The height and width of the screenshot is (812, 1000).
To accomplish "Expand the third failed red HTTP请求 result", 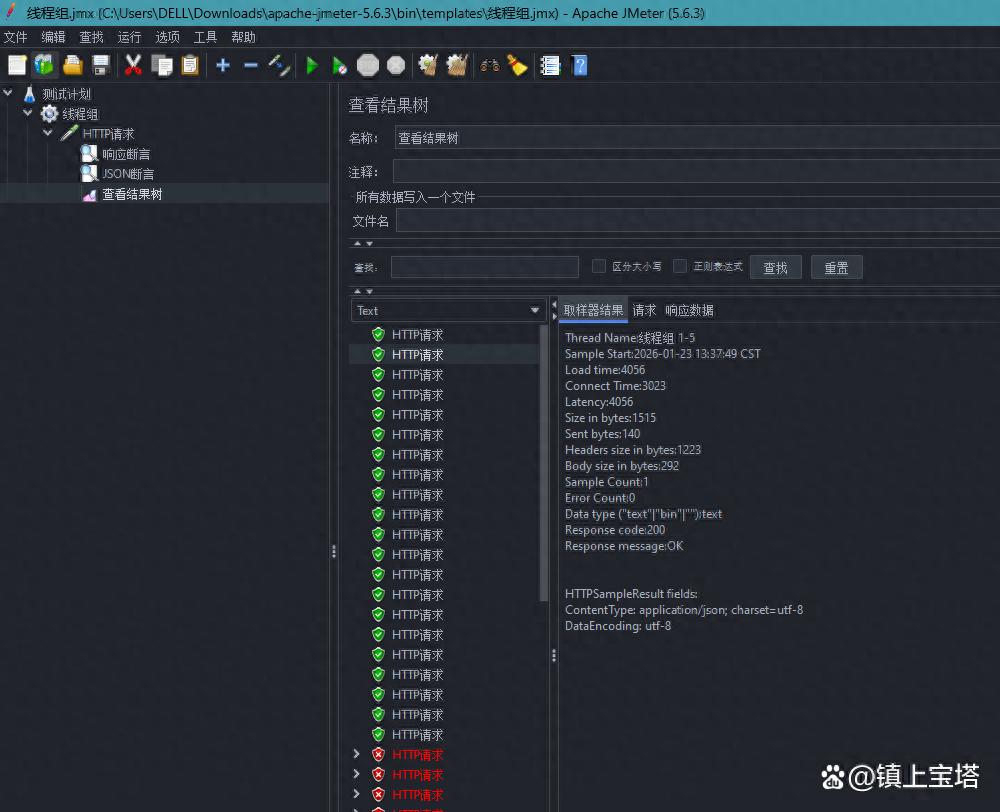I will tap(357, 794).
